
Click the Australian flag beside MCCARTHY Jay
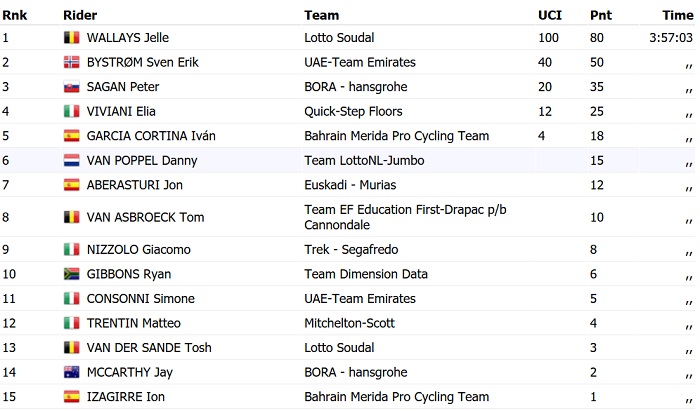point(71,372)
